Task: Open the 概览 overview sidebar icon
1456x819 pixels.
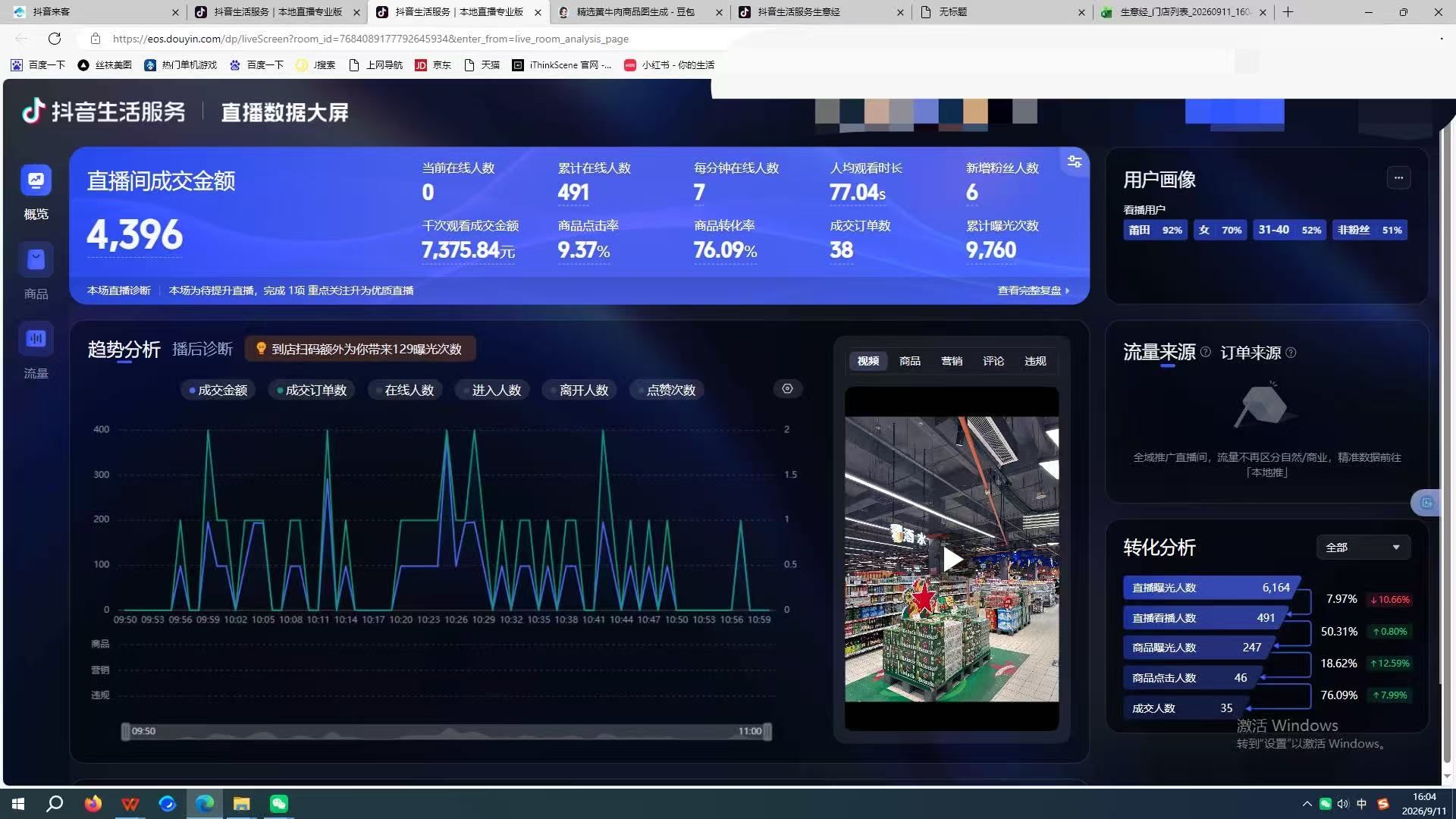Action: tap(36, 180)
